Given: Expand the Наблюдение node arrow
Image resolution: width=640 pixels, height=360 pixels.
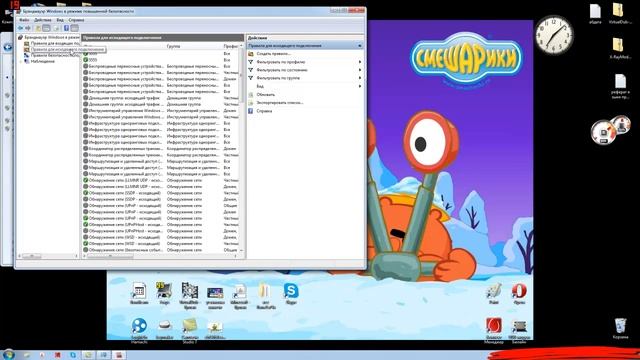Looking at the screenshot, I should click(x=20, y=61).
